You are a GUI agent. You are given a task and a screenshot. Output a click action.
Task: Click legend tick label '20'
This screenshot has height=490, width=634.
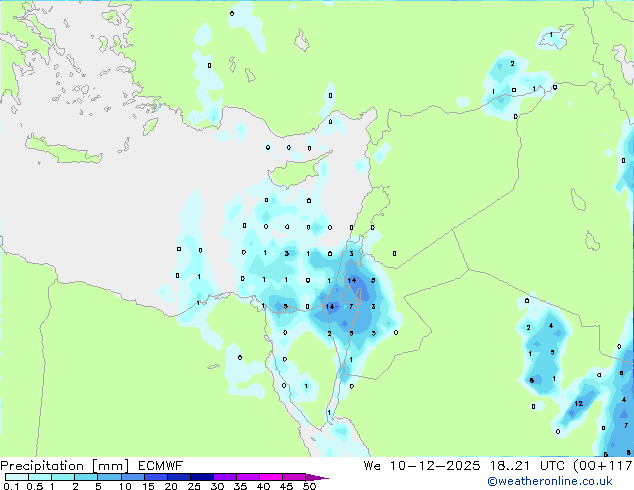click(x=171, y=486)
